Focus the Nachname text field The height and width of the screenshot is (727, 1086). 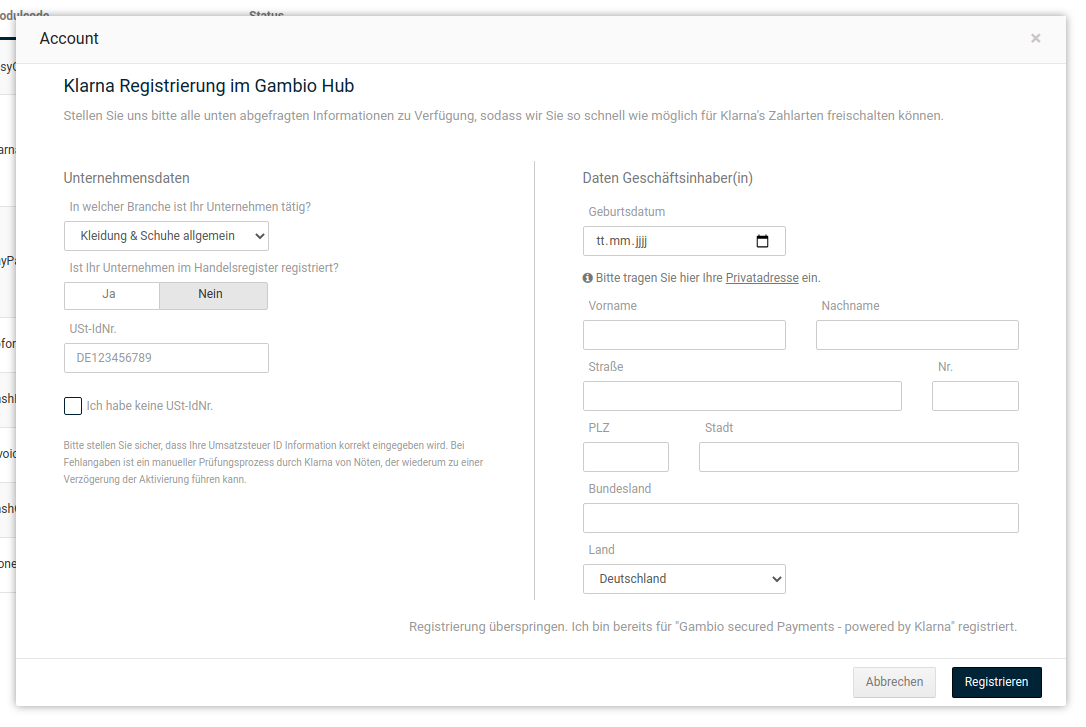(x=917, y=335)
